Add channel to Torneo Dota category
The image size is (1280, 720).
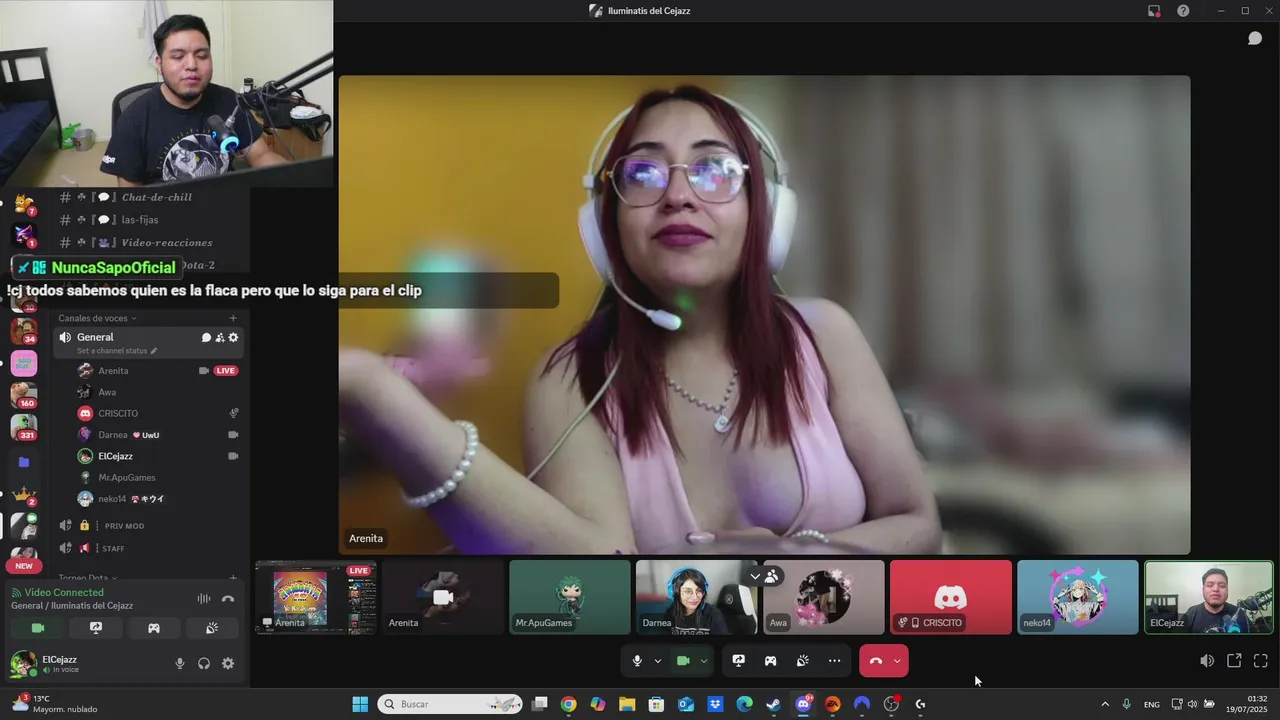(x=234, y=578)
